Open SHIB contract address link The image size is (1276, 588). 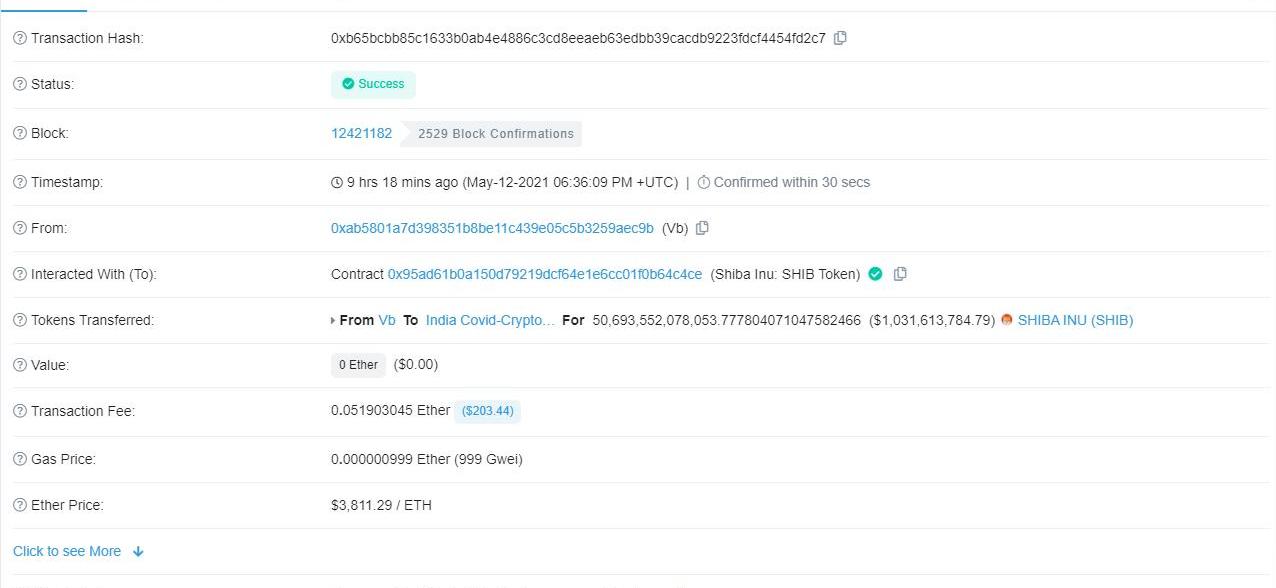tap(544, 274)
